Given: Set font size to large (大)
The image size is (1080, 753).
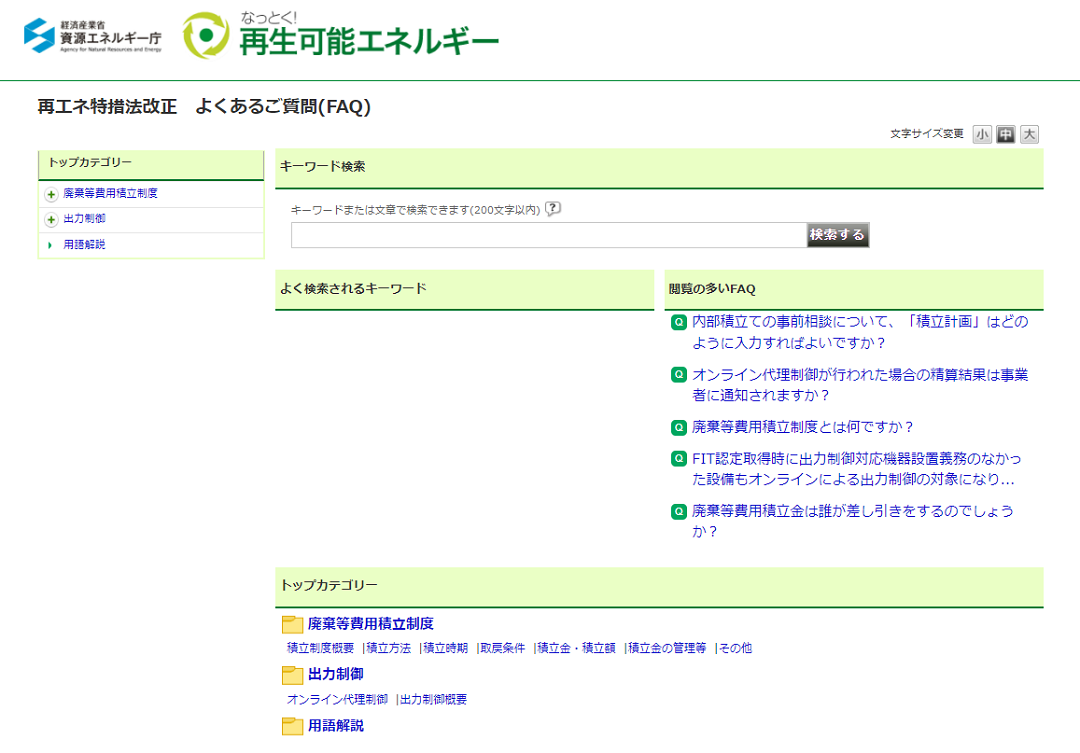Looking at the screenshot, I should point(1029,134).
